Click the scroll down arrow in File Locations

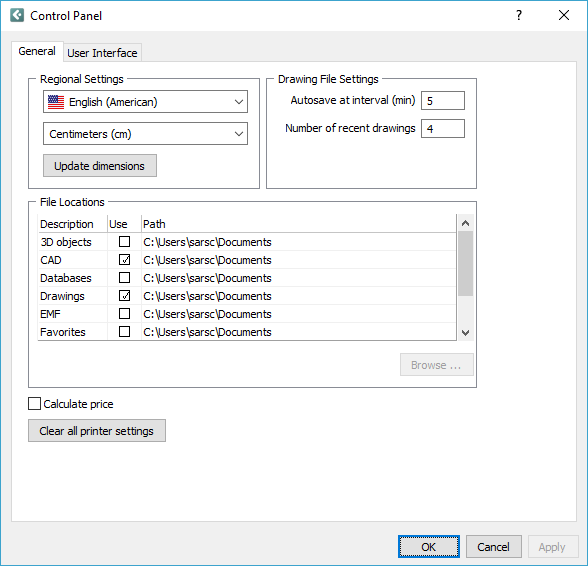(465, 332)
